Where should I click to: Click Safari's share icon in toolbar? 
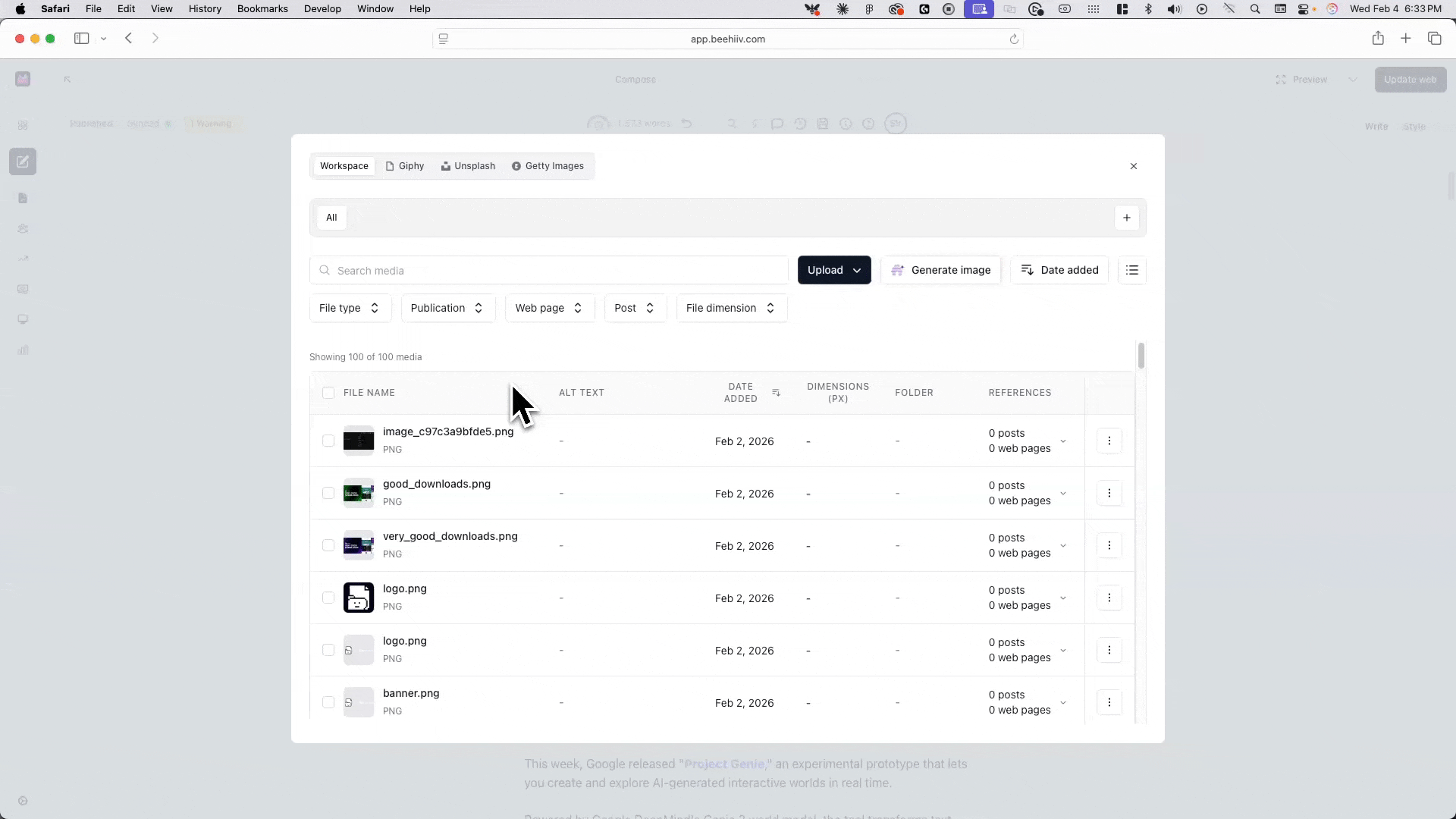click(x=1377, y=39)
